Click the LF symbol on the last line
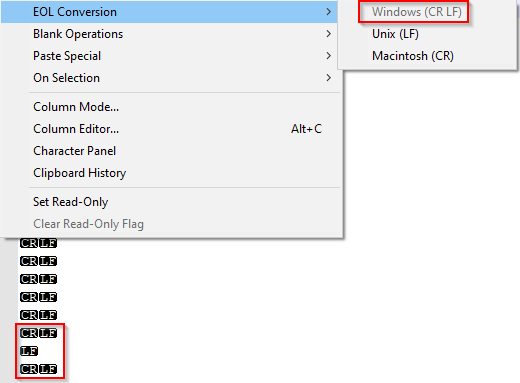This screenshot has width=520, height=383. [48, 369]
